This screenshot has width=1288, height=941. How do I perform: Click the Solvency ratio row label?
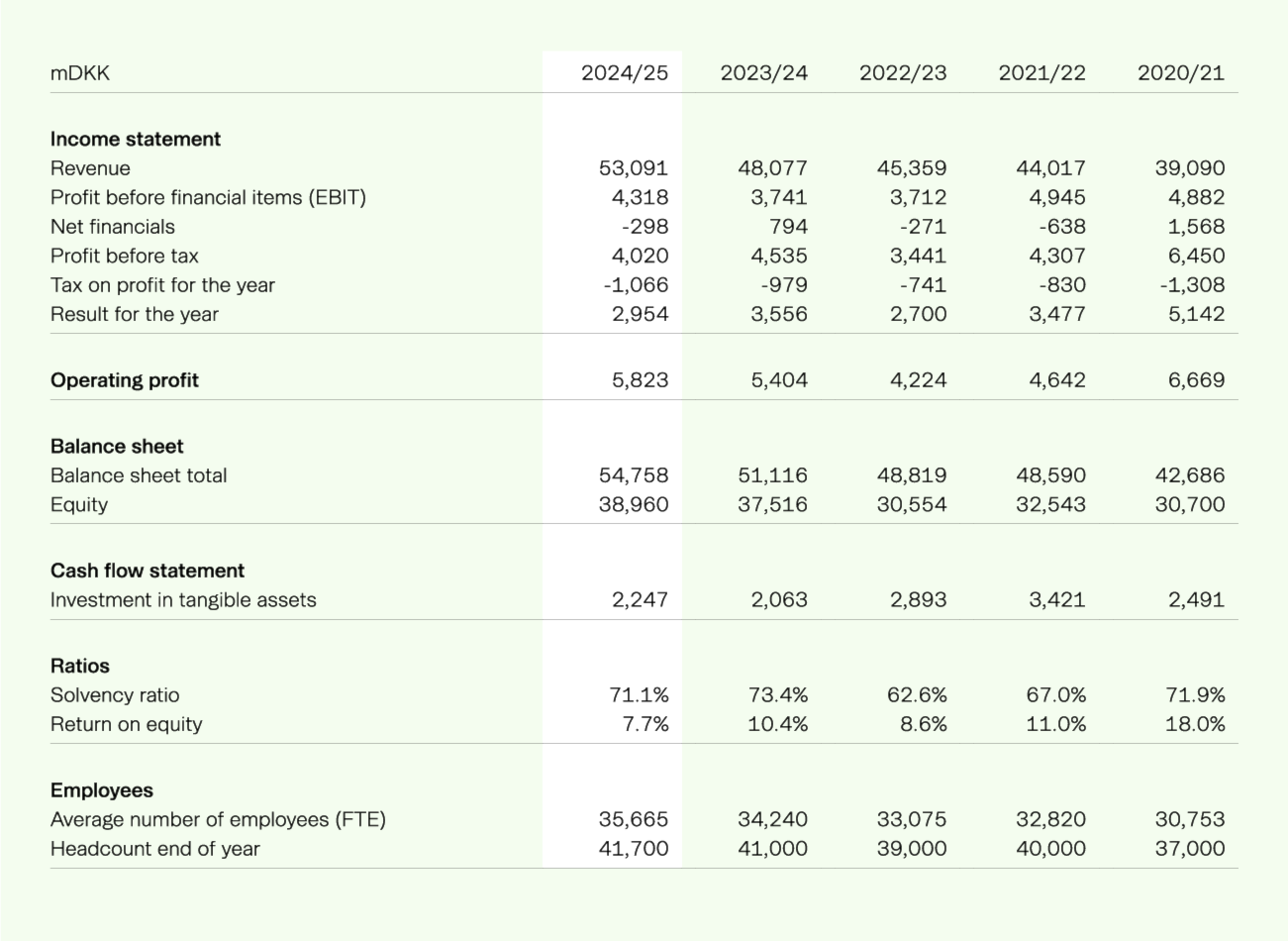tap(115, 694)
